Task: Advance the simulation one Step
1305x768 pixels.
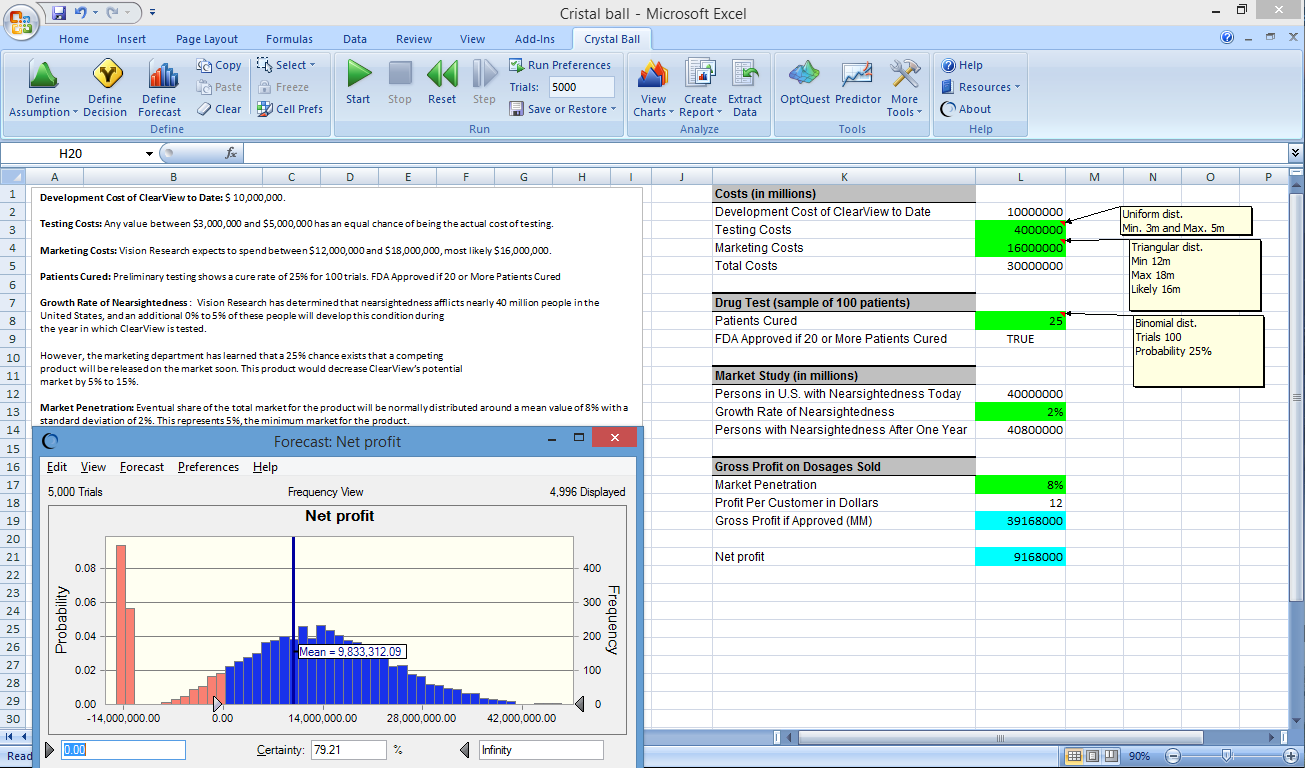Action: coord(484,82)
